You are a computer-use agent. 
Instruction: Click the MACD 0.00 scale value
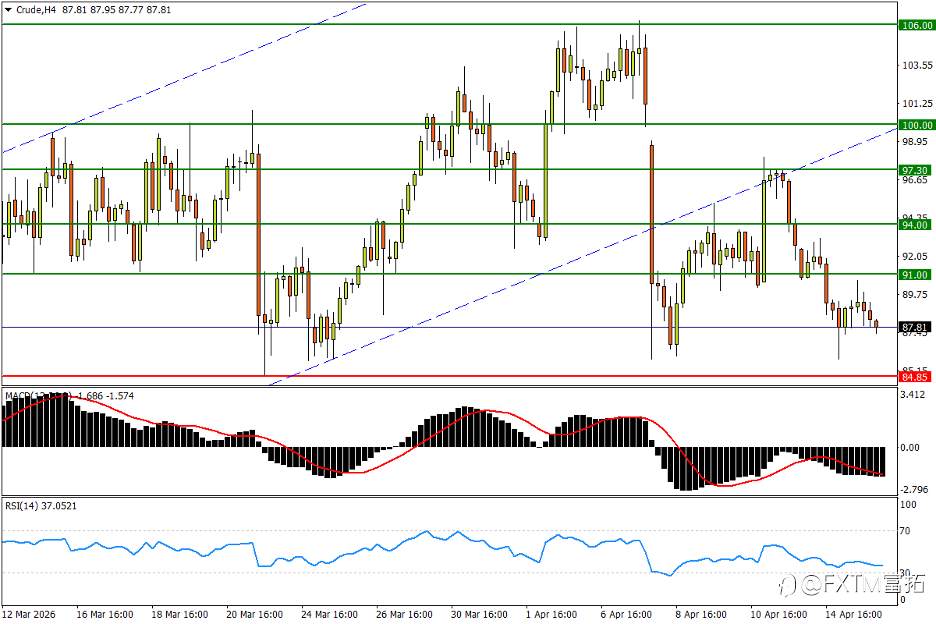(910, 447)
